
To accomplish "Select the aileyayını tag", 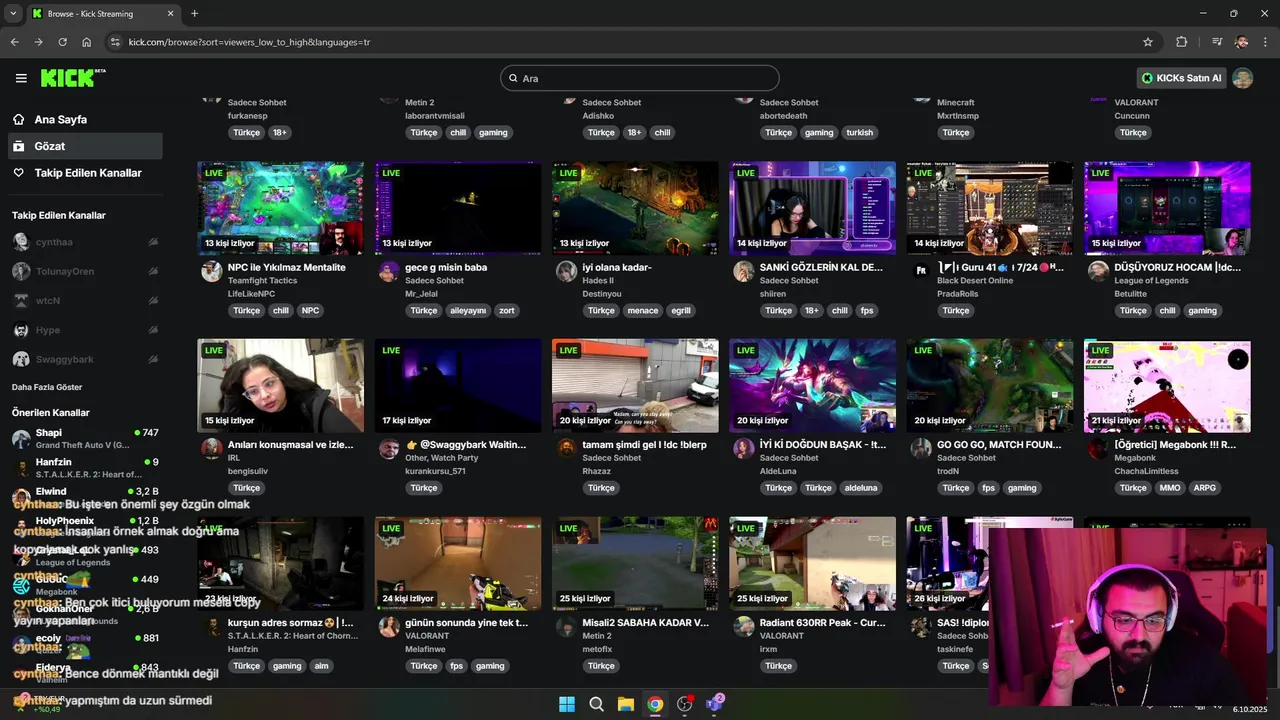I will (x=468, y=311).
